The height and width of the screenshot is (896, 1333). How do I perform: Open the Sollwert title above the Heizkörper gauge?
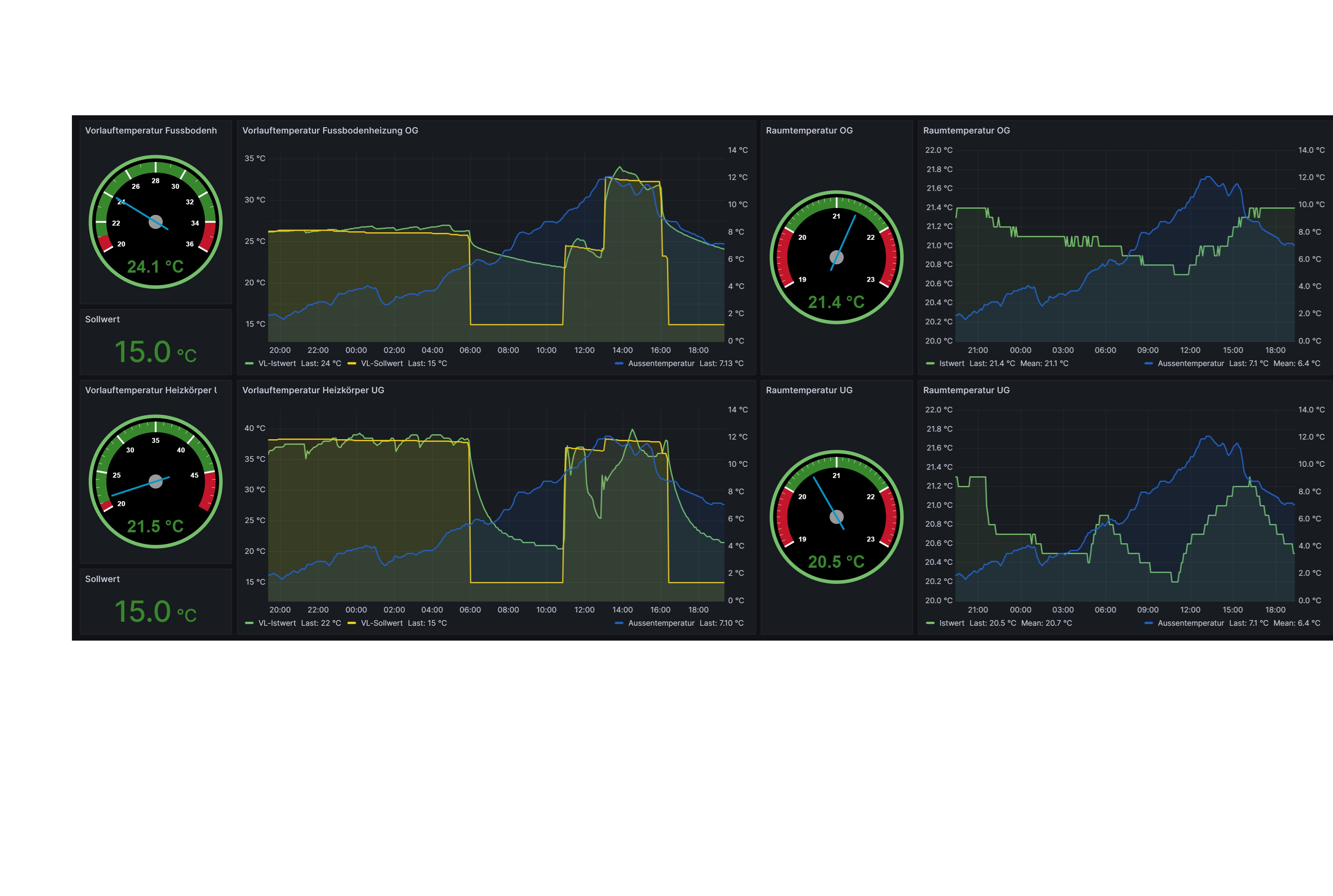click(x=102, y=319)
